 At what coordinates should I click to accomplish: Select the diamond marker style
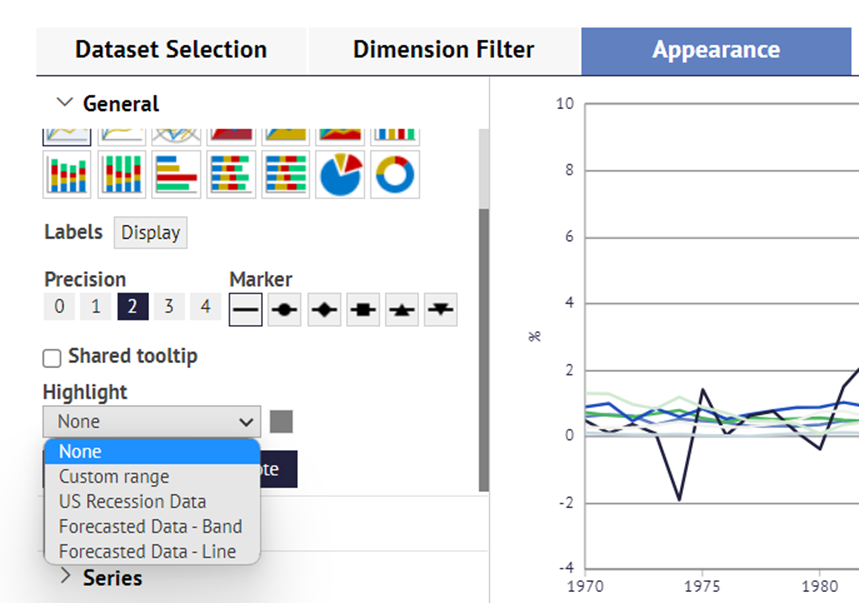click(x=324, y=309)
